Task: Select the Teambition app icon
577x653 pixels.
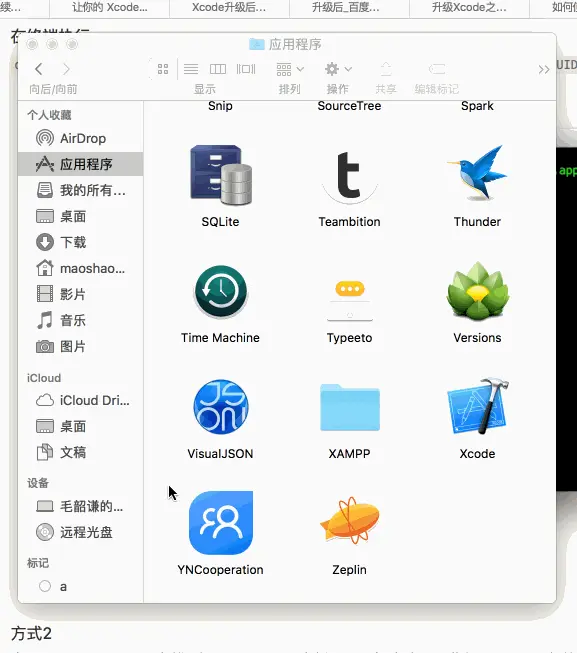Action: pyautogui.click(x=349, y=177)
